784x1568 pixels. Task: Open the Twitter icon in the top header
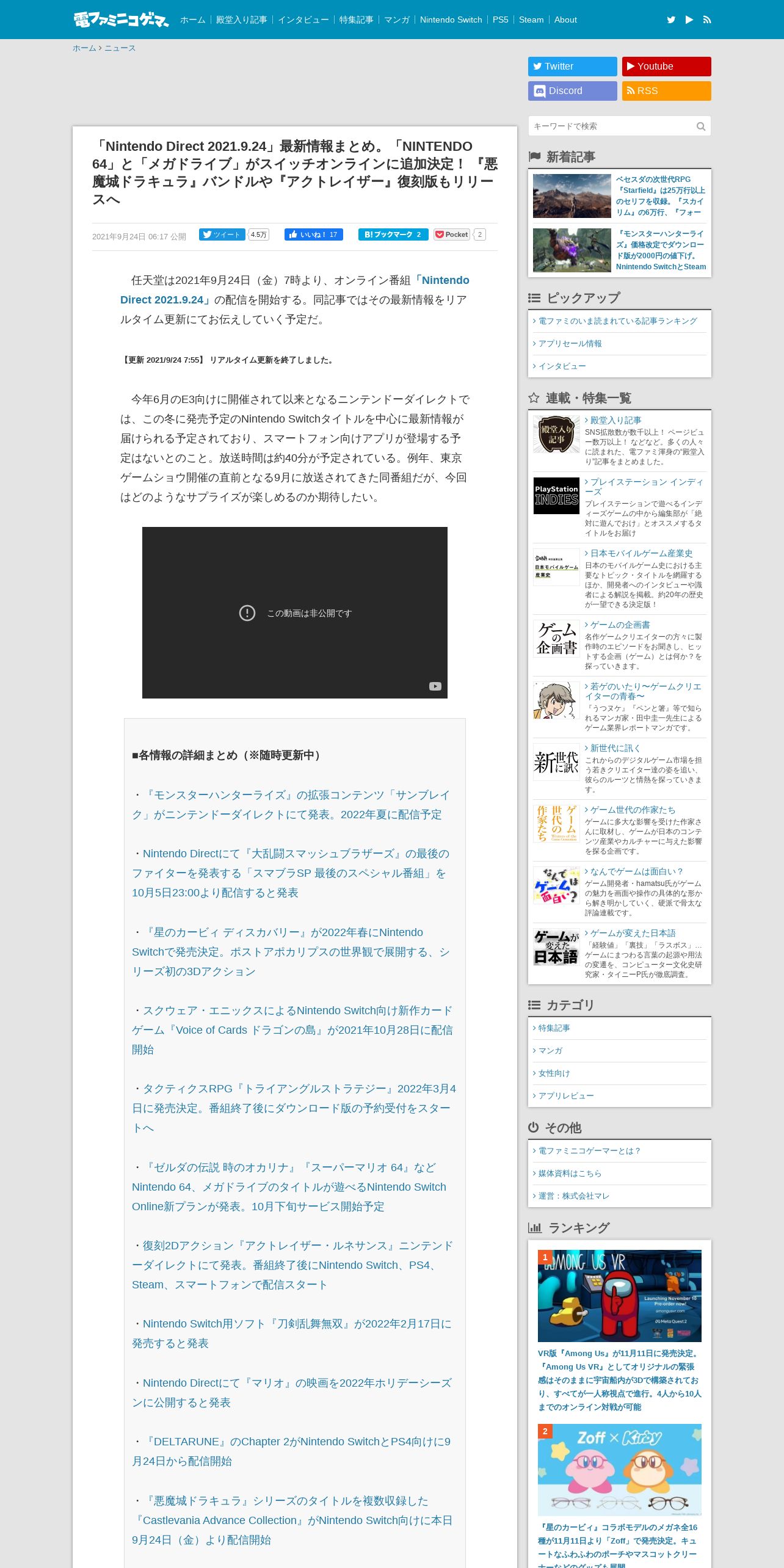pyautogui.click(x=671, y=20)
